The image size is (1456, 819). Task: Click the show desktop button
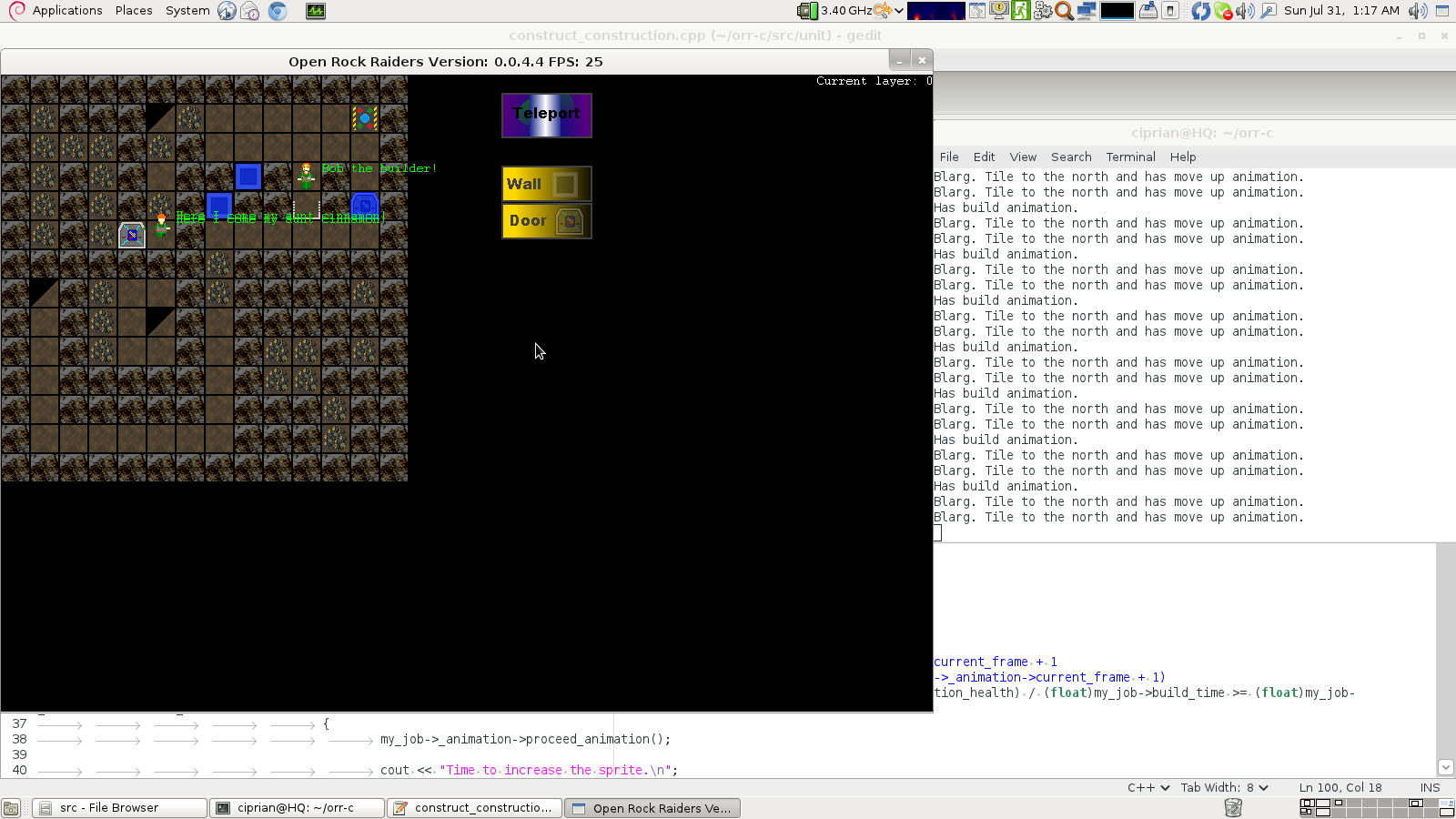click(11, 808)
